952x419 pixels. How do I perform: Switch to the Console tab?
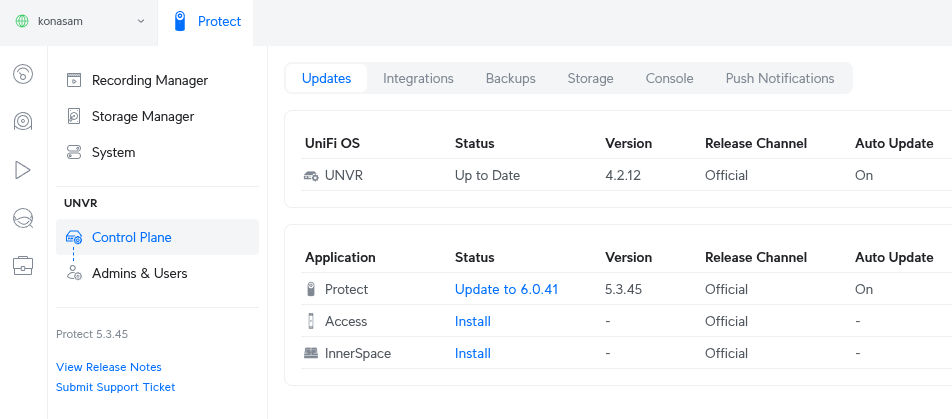[669, 78]
